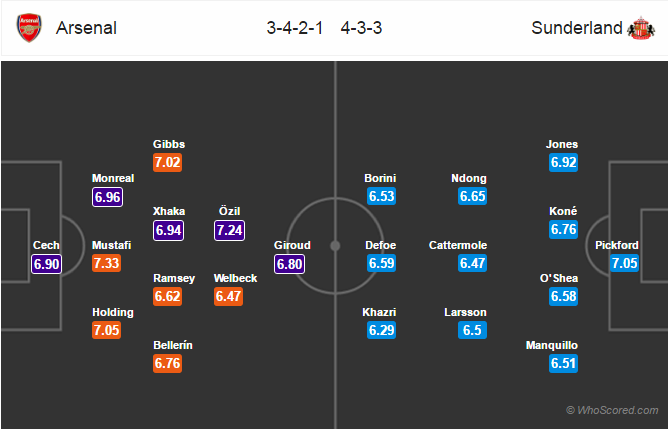Click Cattermole's 6.47 rating badge

pos(472,263)
